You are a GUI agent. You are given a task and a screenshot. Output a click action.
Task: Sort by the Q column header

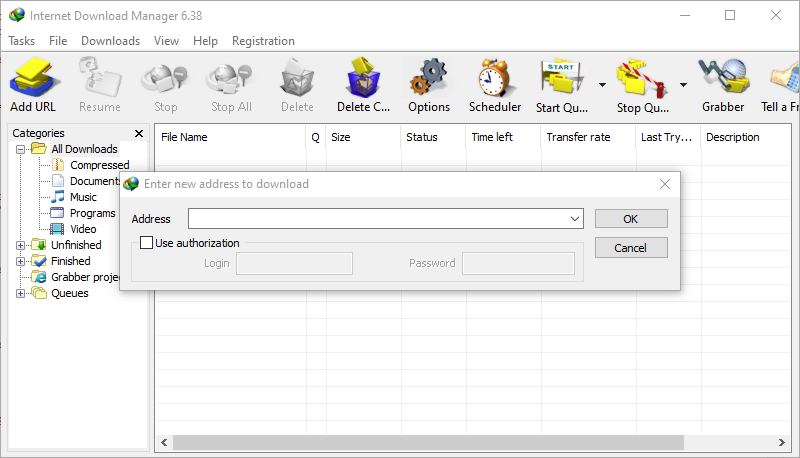pyautogui.click(x=316, y=137)
